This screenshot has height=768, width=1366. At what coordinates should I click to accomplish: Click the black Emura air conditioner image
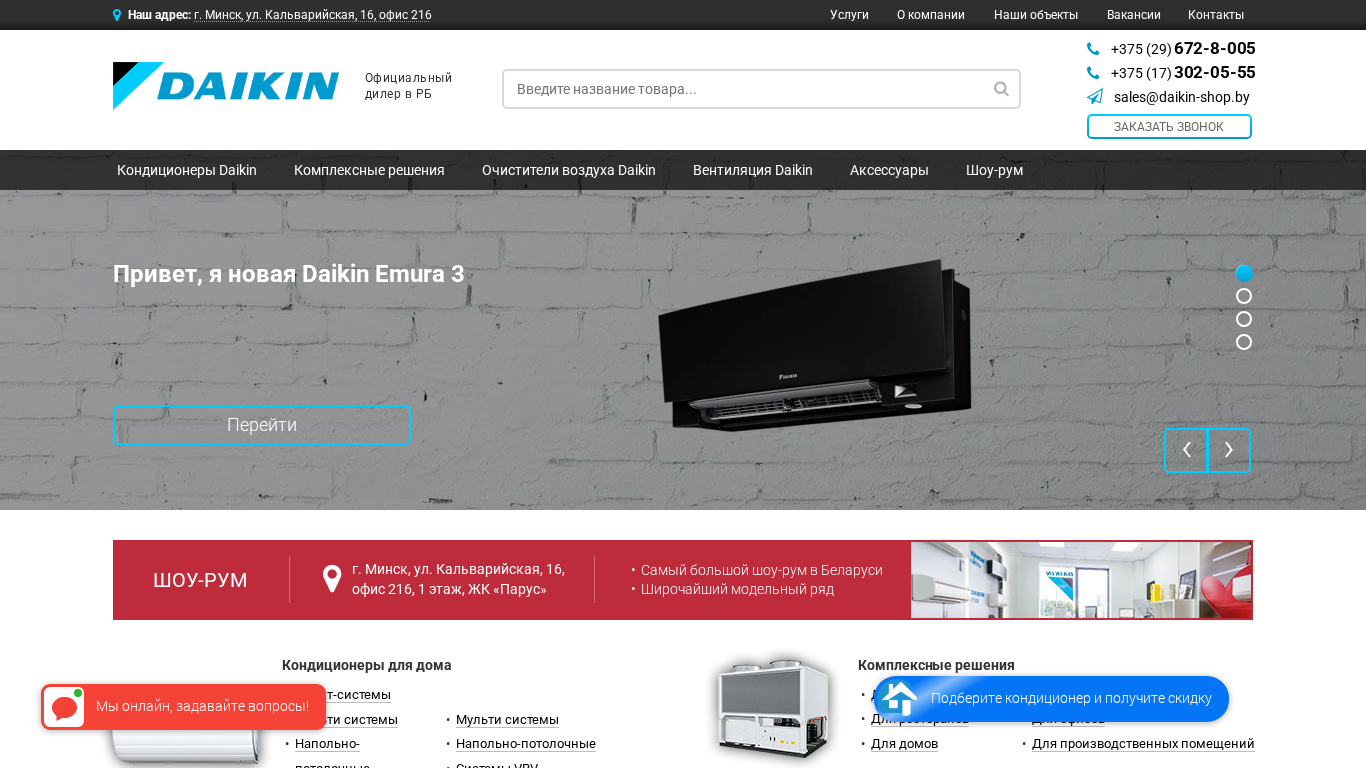tap(814, 346)
